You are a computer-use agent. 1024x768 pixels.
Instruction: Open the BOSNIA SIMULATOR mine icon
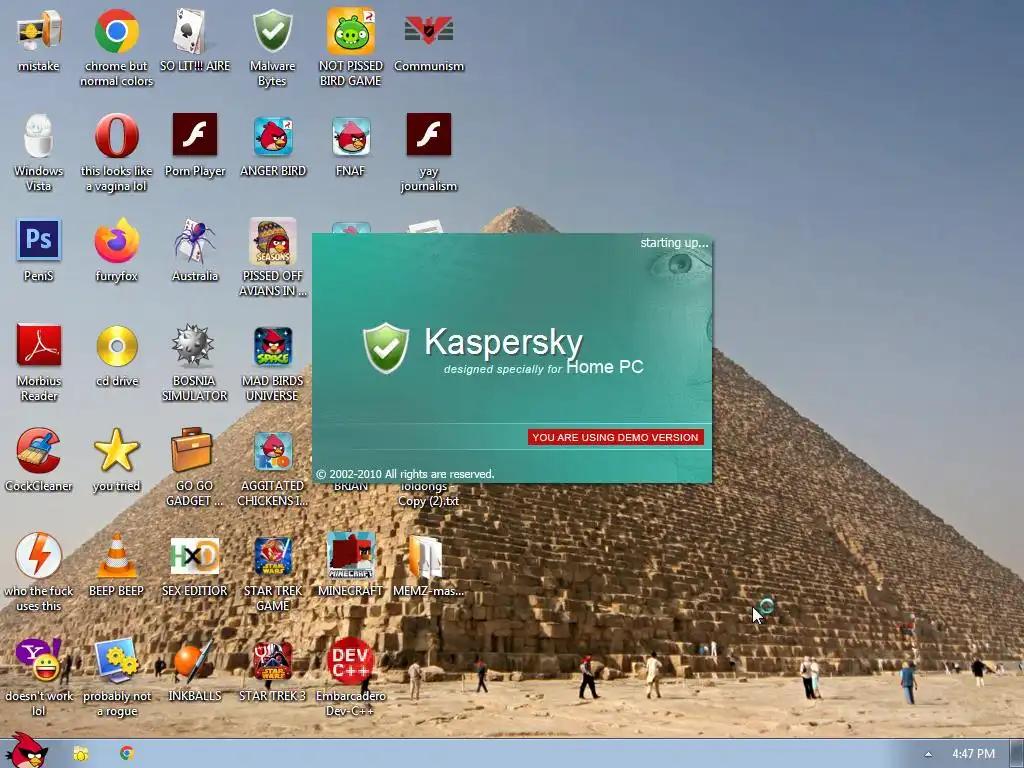(x=193, y=345)
